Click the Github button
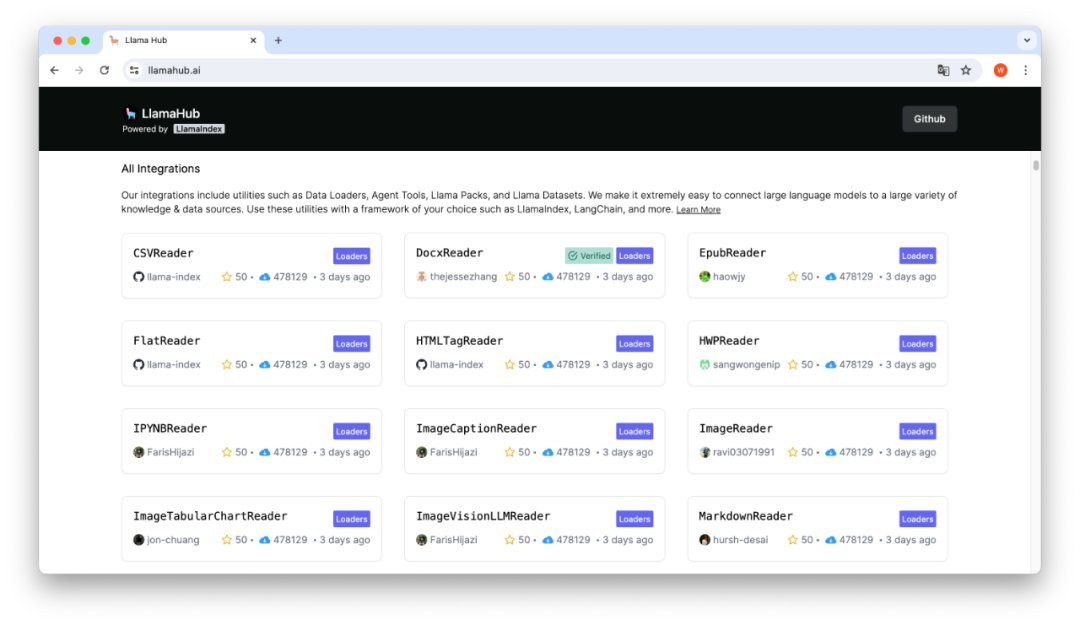Screen dimensions: 1080x625 click(x=929, y=119)
